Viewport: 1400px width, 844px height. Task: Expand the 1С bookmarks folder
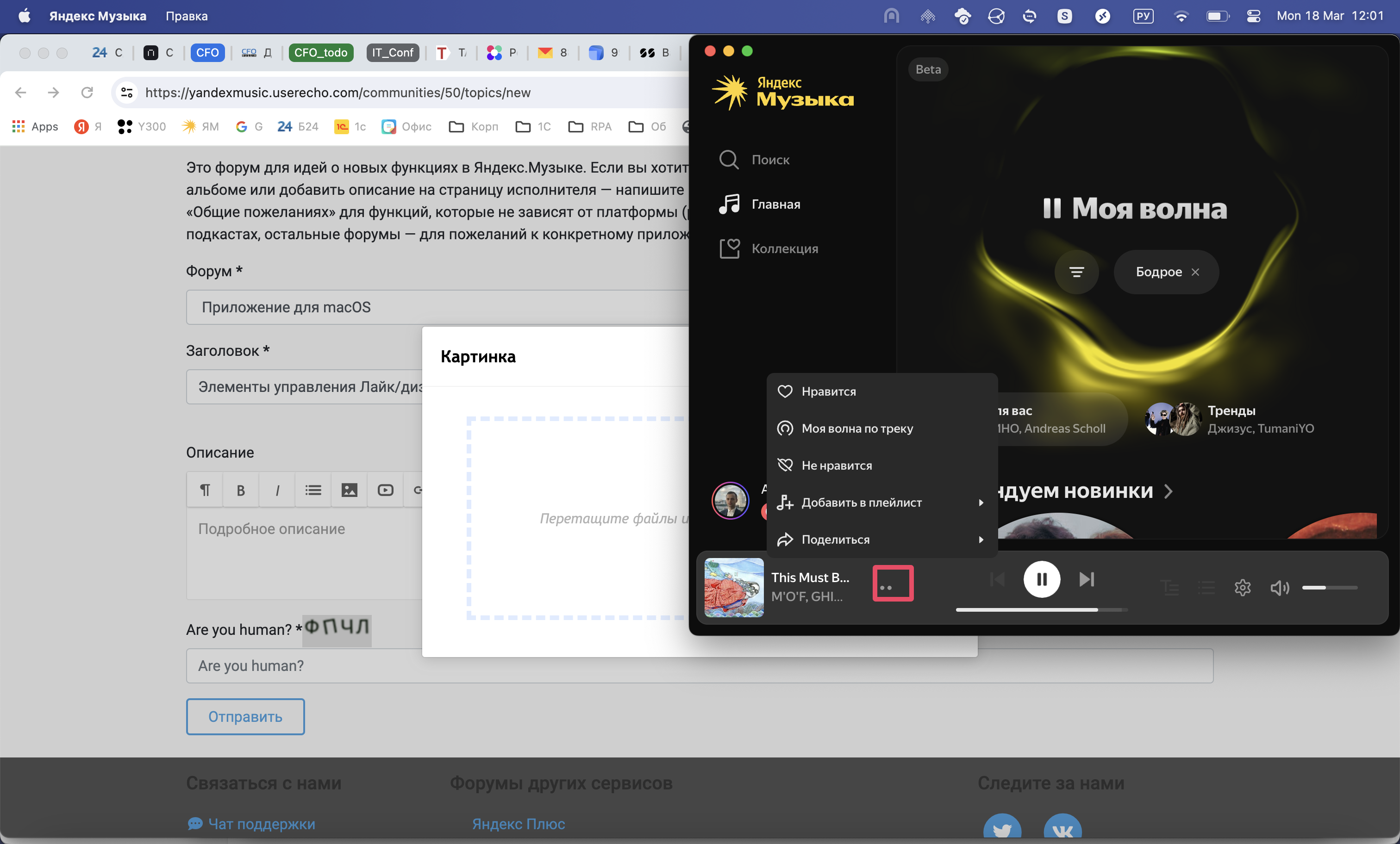(533, 126)
